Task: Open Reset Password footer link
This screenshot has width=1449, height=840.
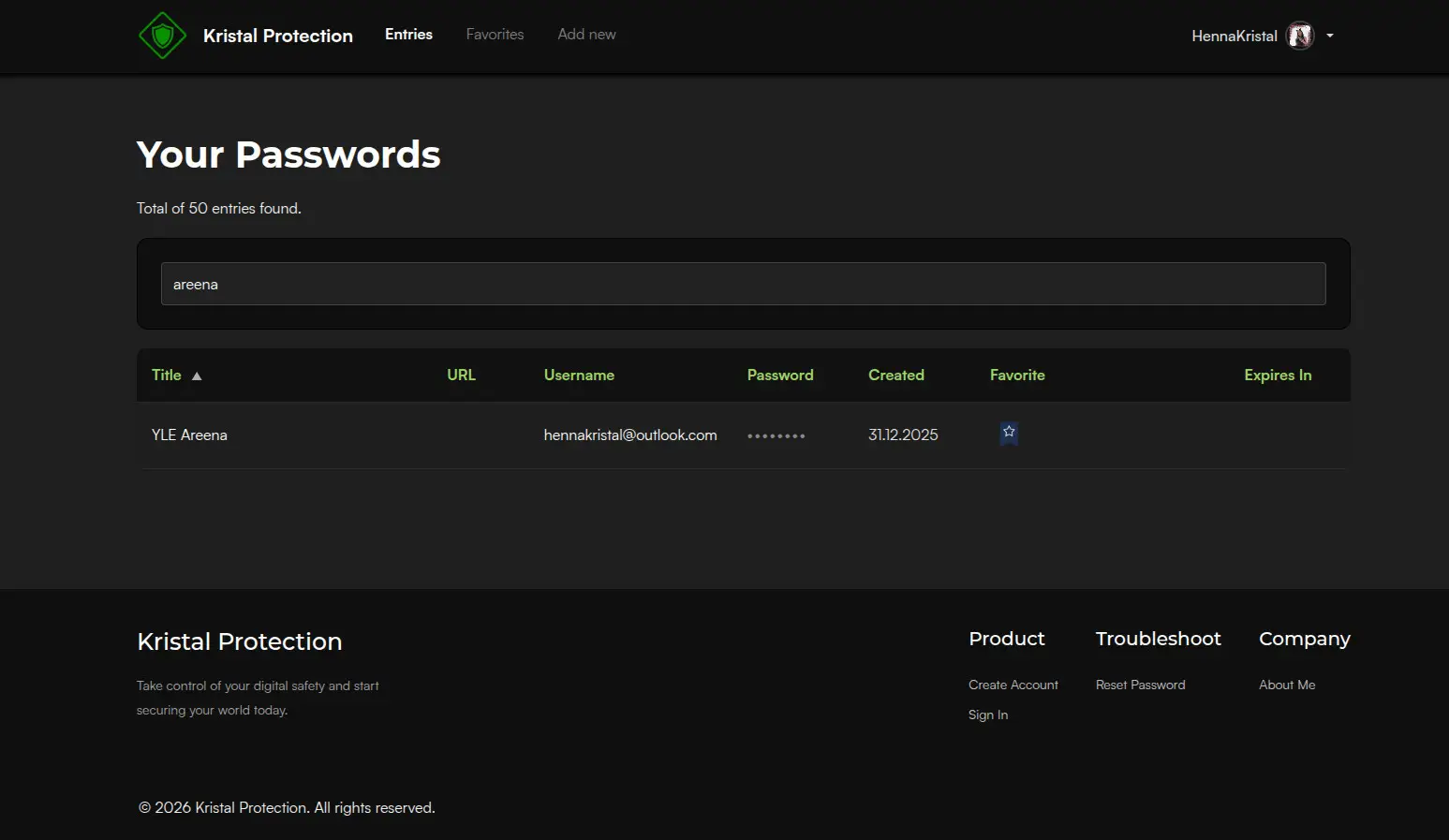Action: point(1140,685)
